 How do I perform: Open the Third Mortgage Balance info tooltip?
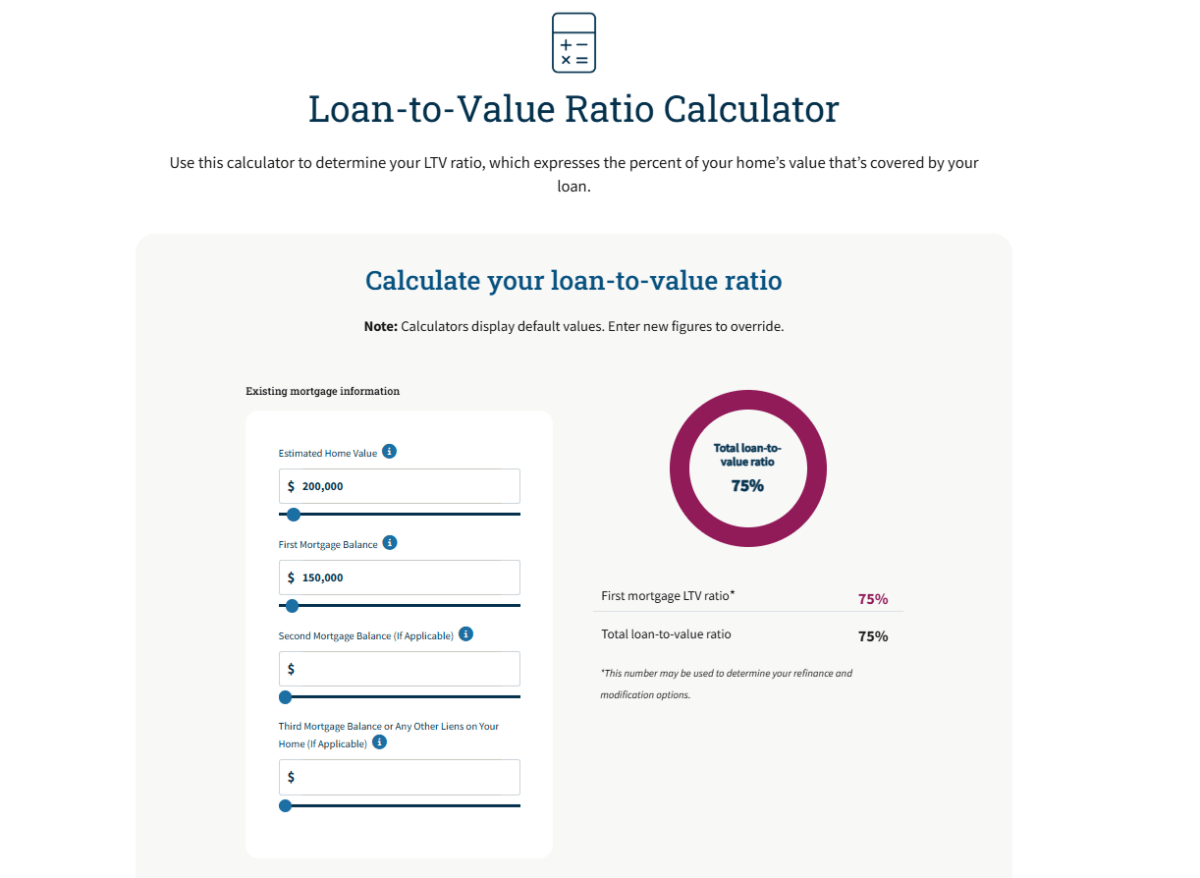(x=378, y=743)
